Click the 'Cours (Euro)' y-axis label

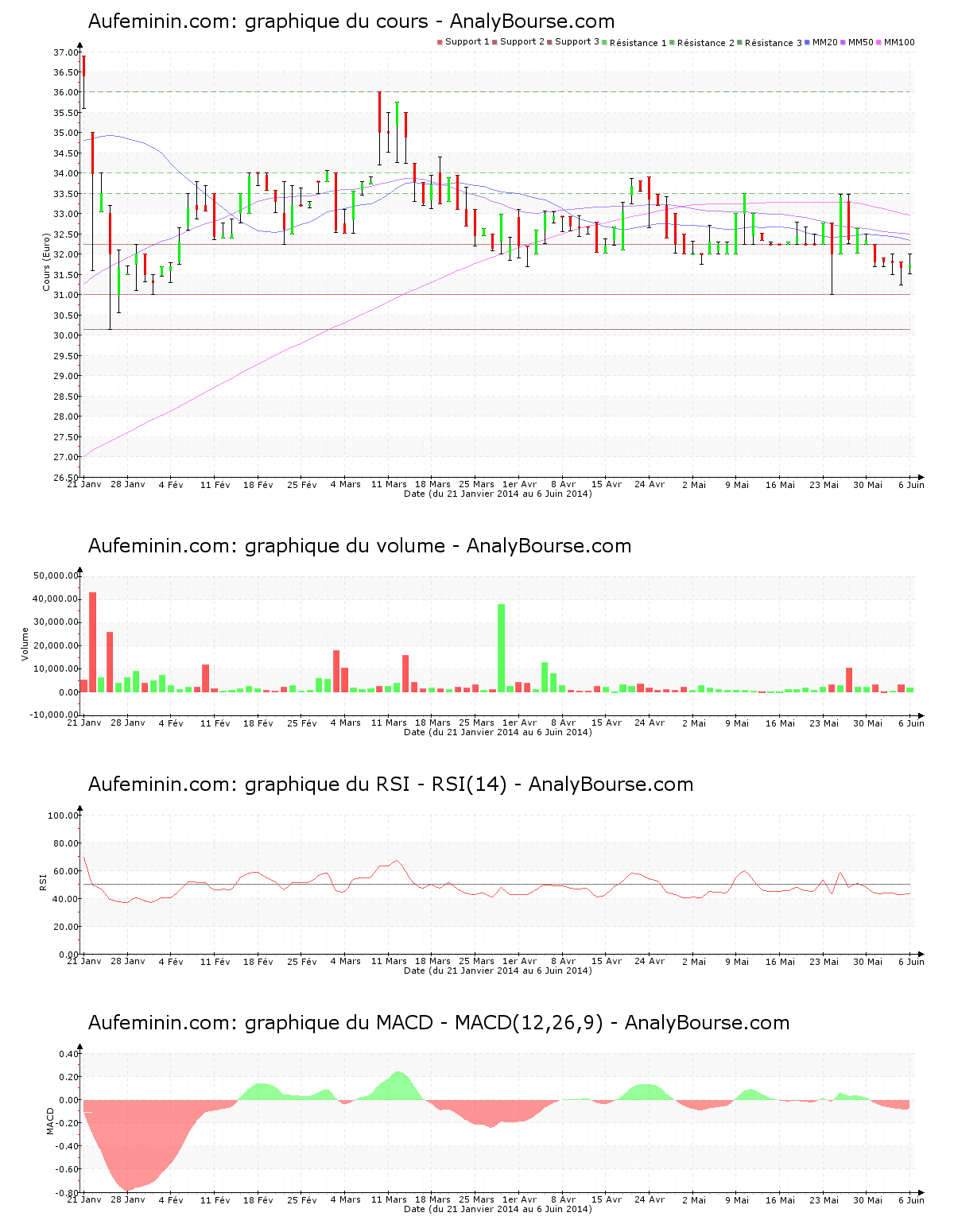(x=47, y=262)
